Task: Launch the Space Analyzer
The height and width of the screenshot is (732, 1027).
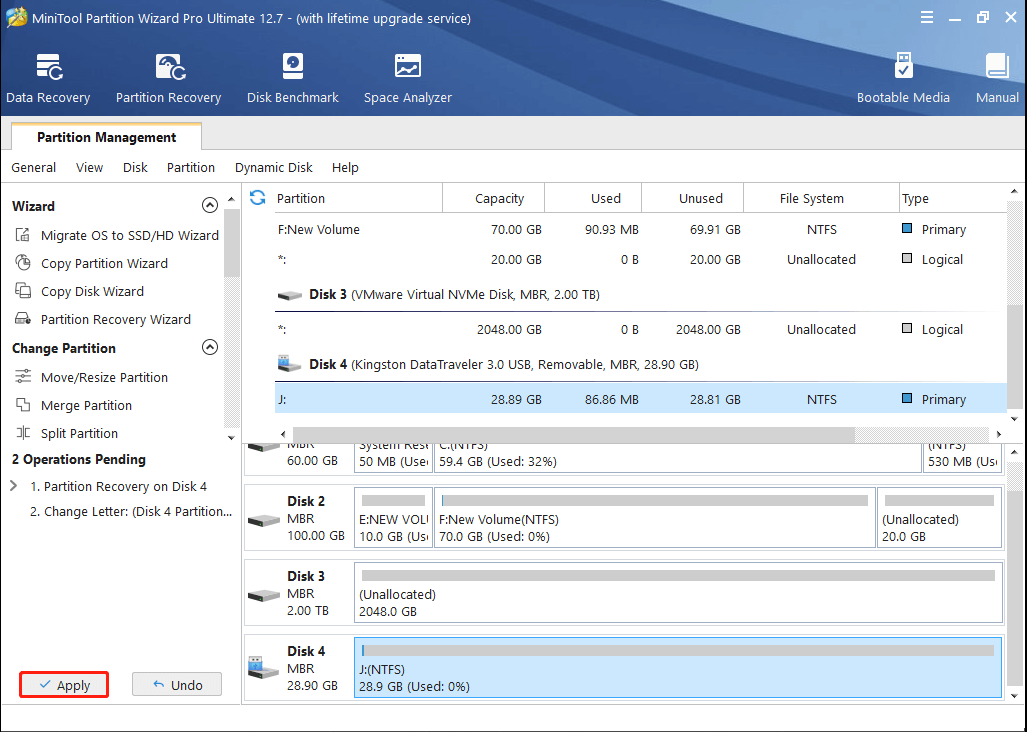Action: 406,77
